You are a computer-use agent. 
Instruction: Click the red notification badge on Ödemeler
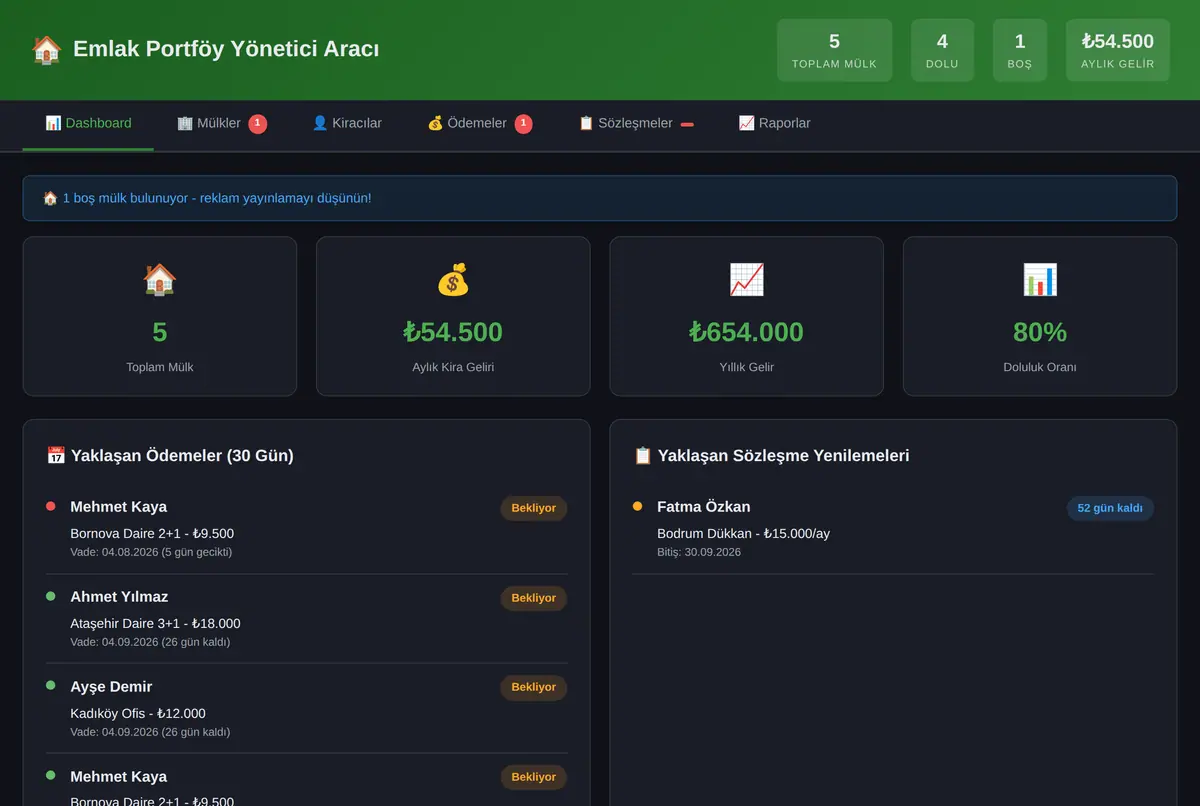click(x=524, y=124)
